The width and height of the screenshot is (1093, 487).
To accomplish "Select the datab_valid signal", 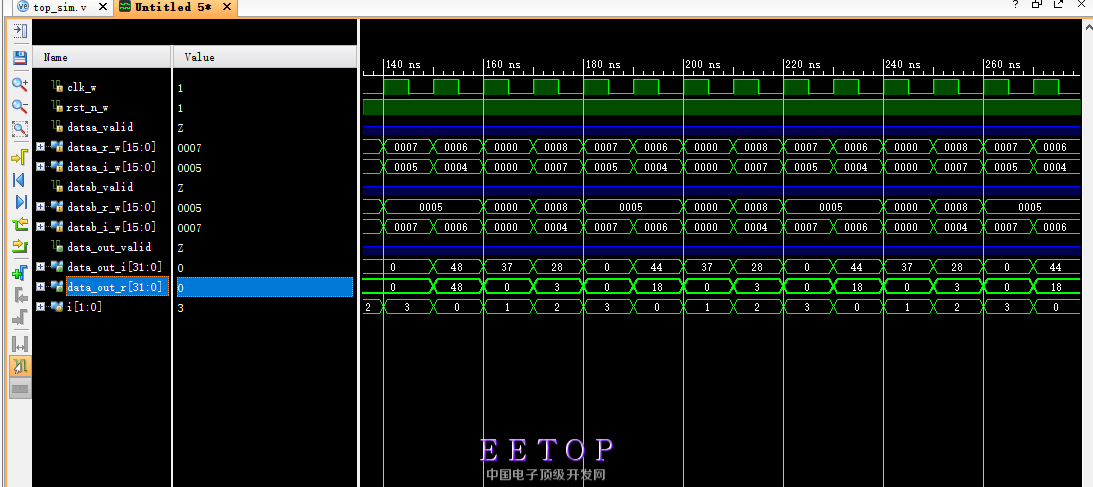I will click(100, 187).
